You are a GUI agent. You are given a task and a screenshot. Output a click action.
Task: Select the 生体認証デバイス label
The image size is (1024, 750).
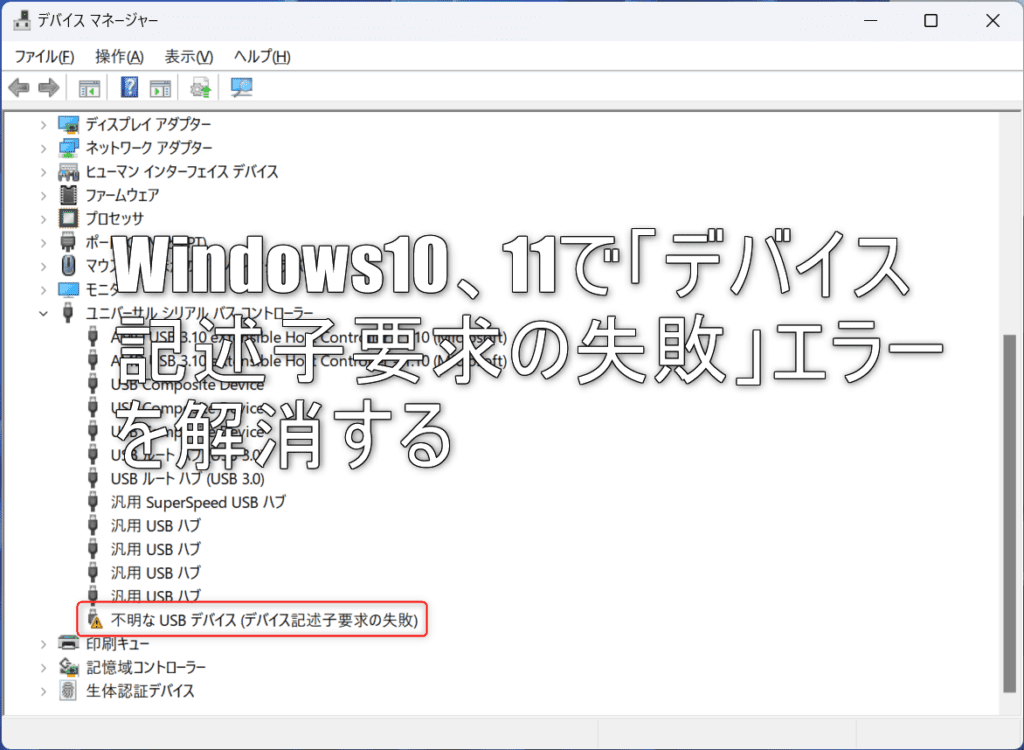(140, 691)
